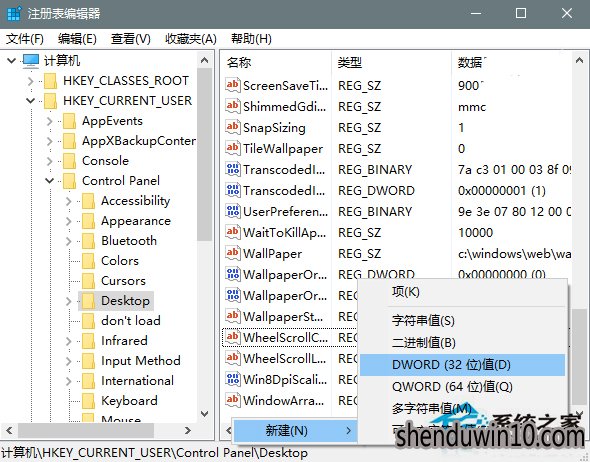Click the Desktop folder icon in the tree
Screen dimensions: 590x462
[x=88, y=301]
